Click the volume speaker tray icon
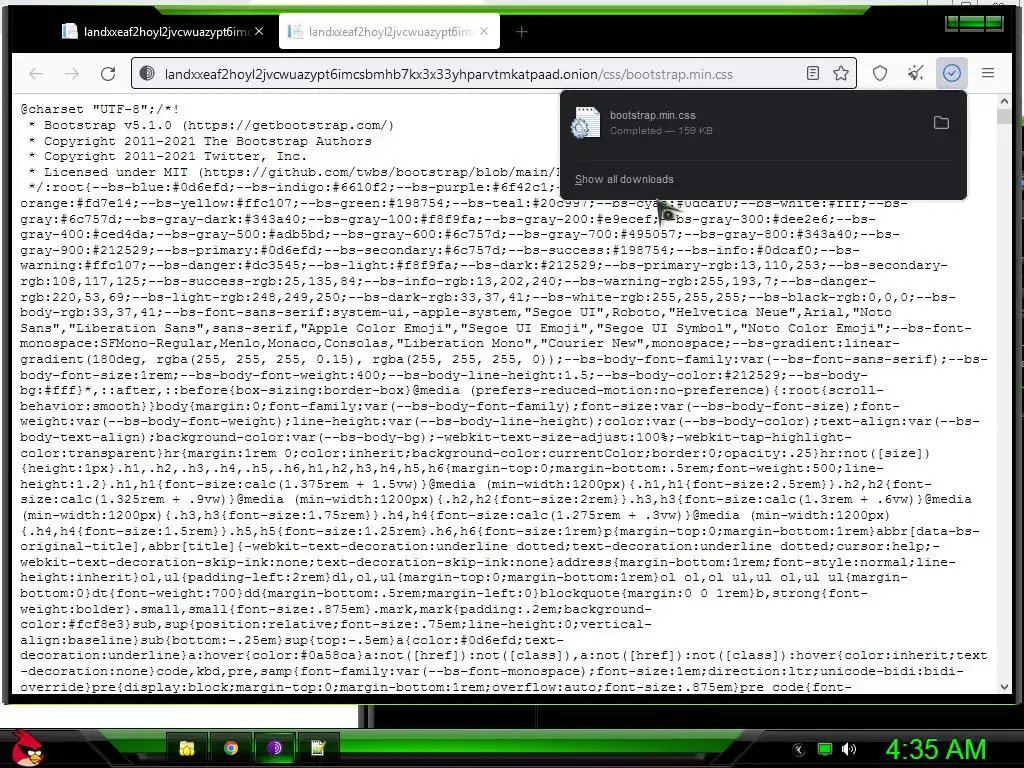Viewport: 1024px width, 768px height. [x=849, y=749]
